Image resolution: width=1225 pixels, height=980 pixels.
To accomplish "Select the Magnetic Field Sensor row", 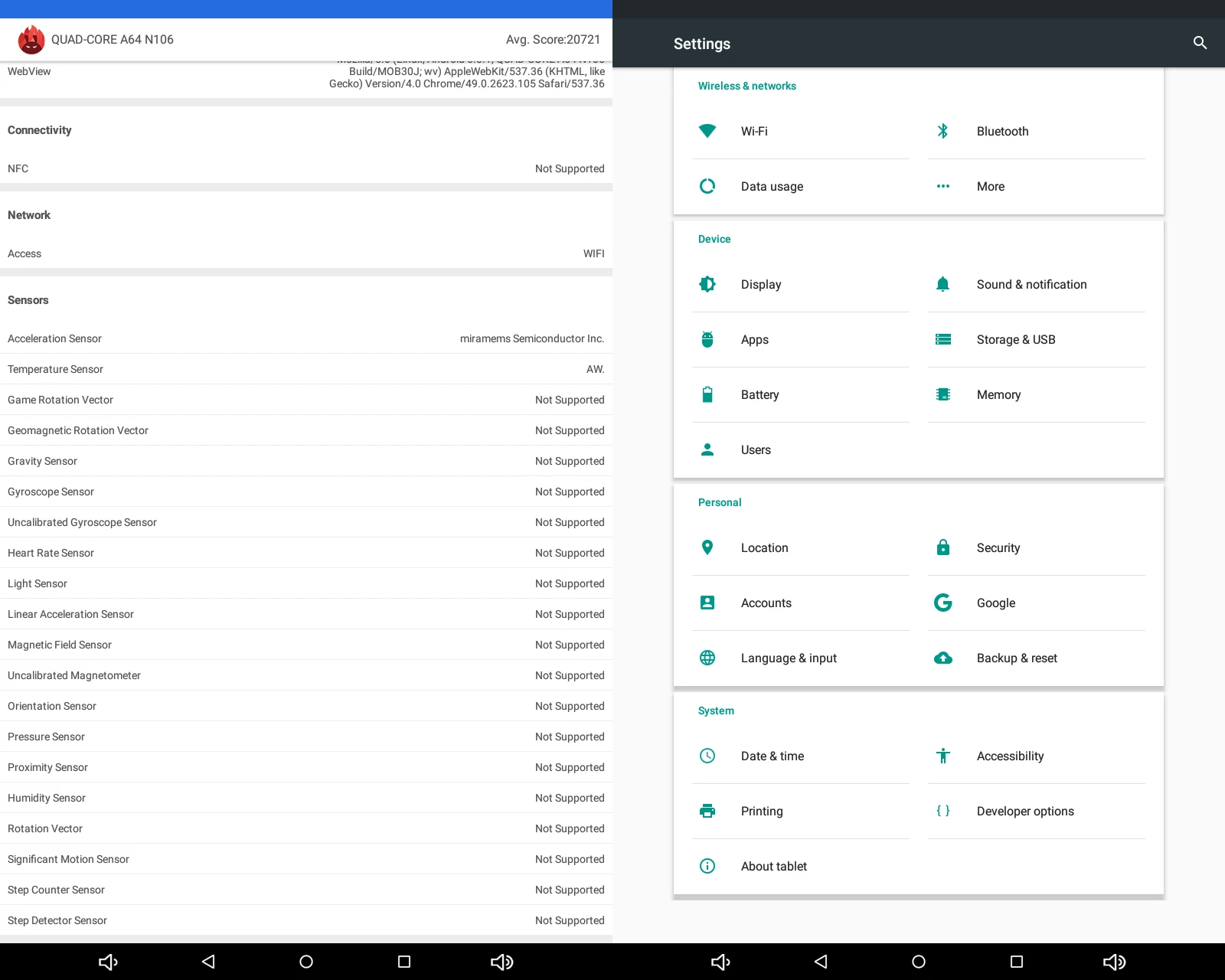I will [x=306, y=645].
